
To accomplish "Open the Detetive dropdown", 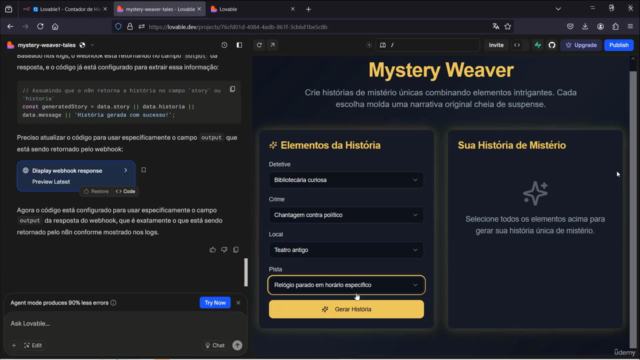I will click(346, 180).
